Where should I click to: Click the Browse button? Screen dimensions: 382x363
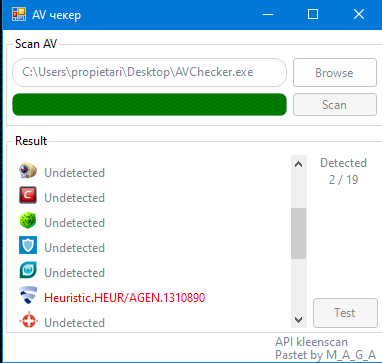coord(335,73)
